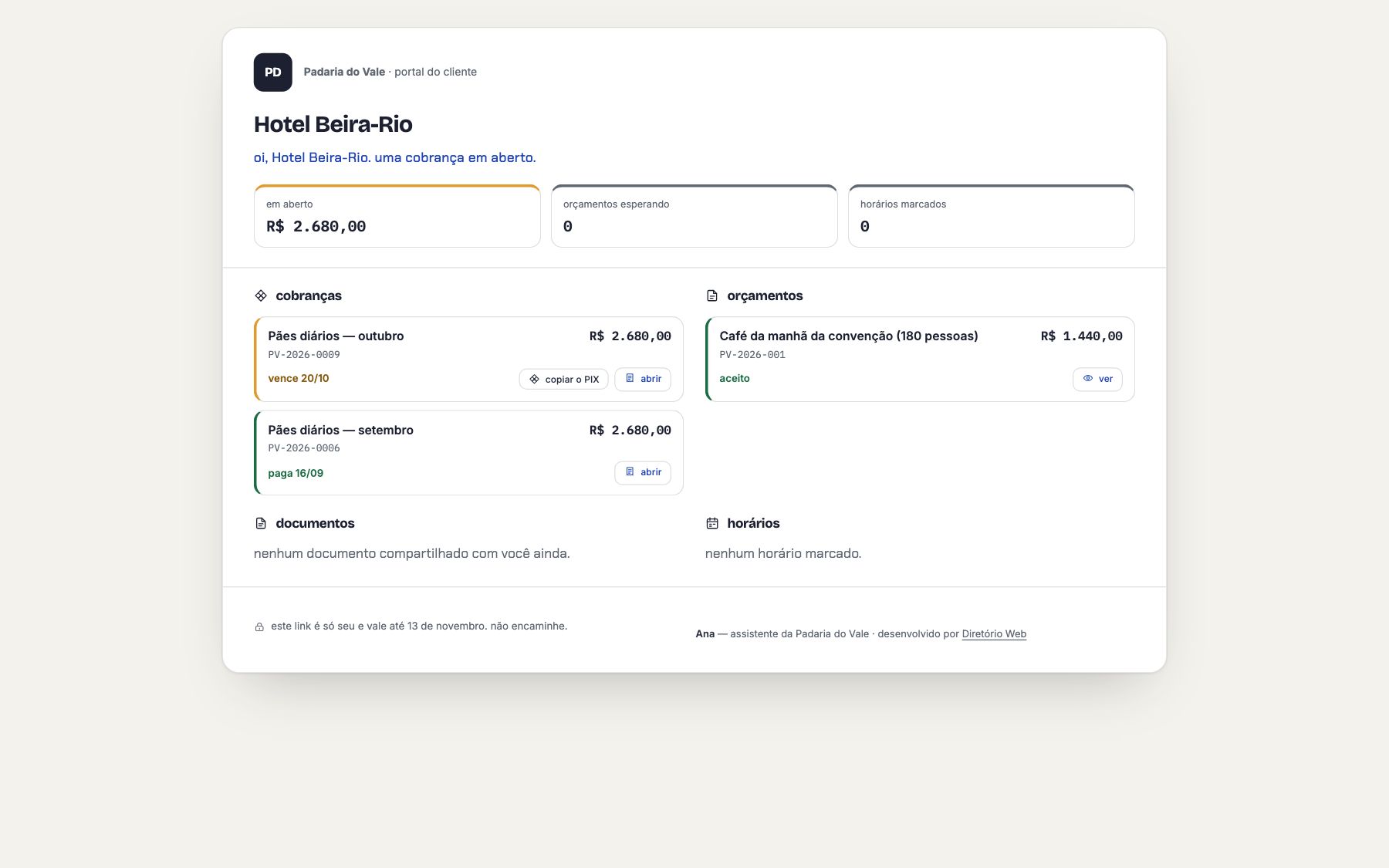Click the horários calendar icon

click(712, 523)
